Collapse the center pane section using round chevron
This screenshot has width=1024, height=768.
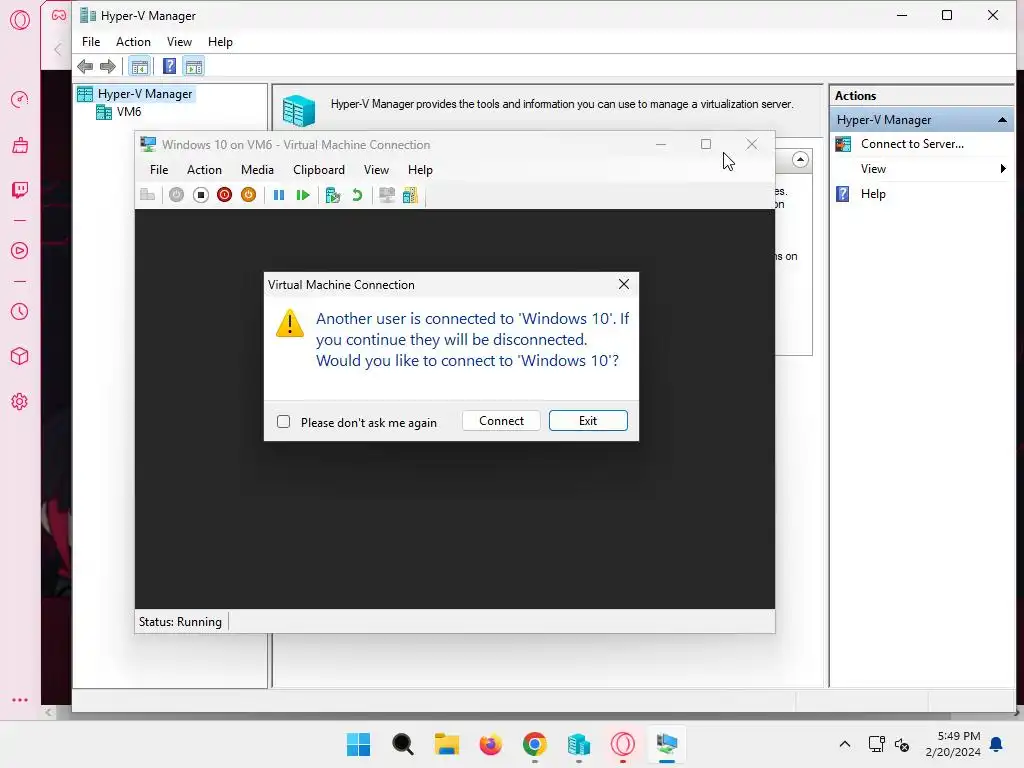800,160
